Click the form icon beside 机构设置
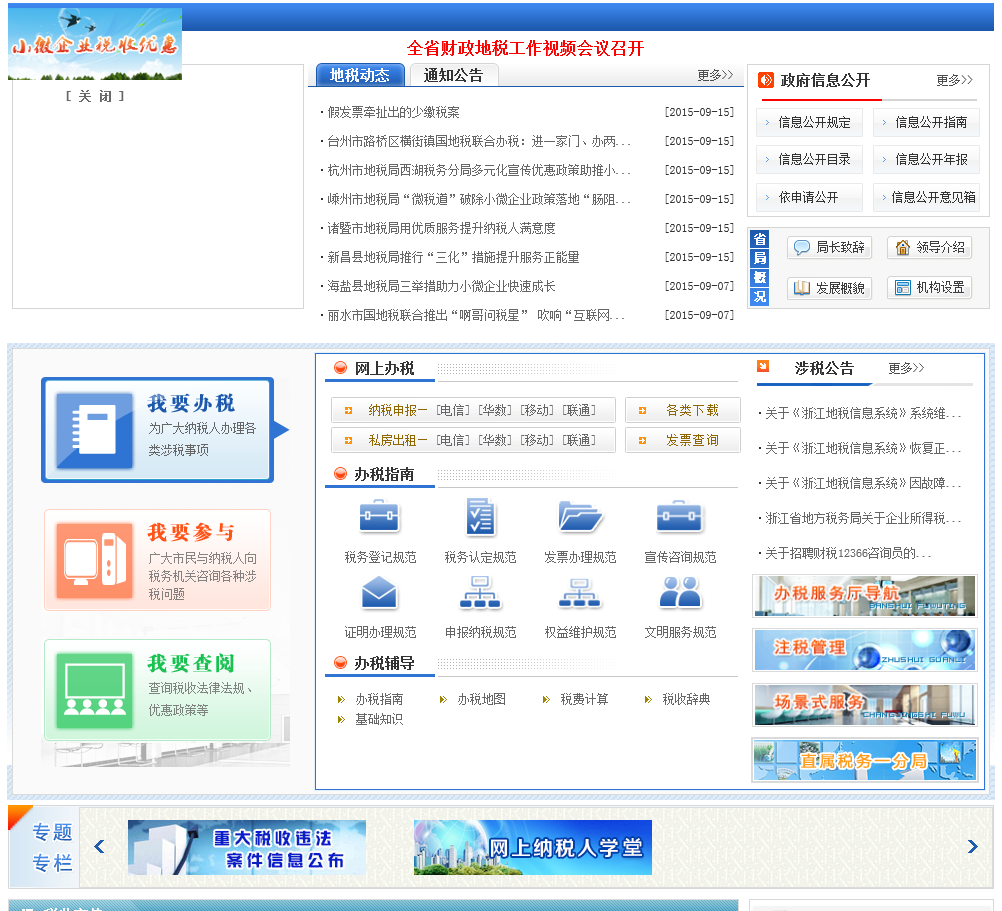 902,287
